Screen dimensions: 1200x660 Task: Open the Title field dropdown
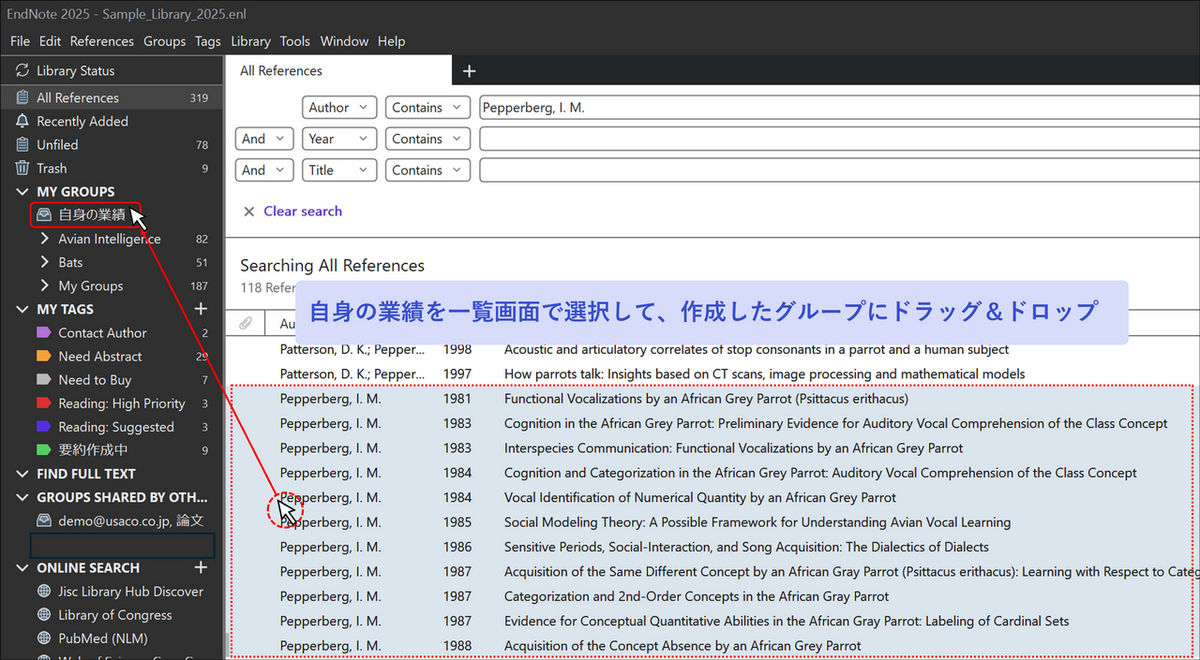[340, 170]
